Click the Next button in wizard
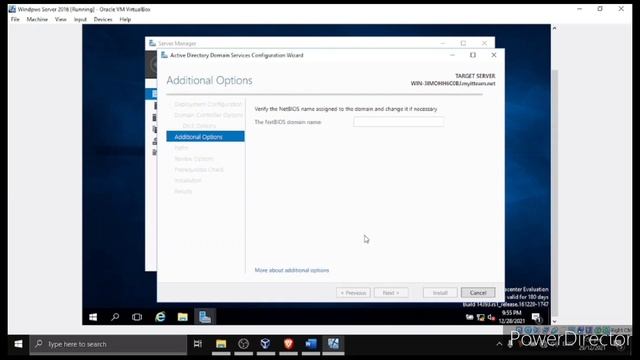This screenshot has width=640, height=360. click(391, 293)
